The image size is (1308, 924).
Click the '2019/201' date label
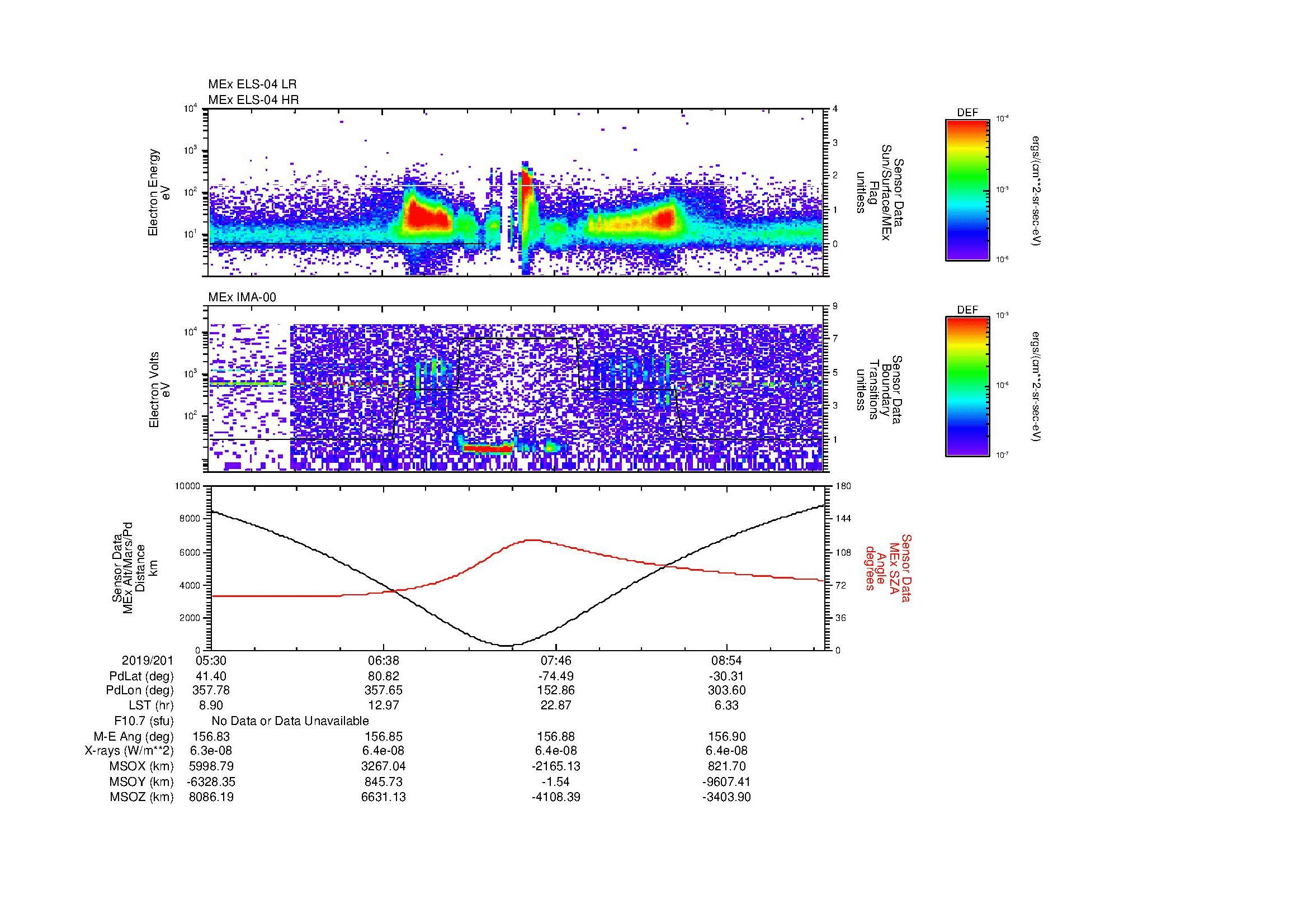147,661
